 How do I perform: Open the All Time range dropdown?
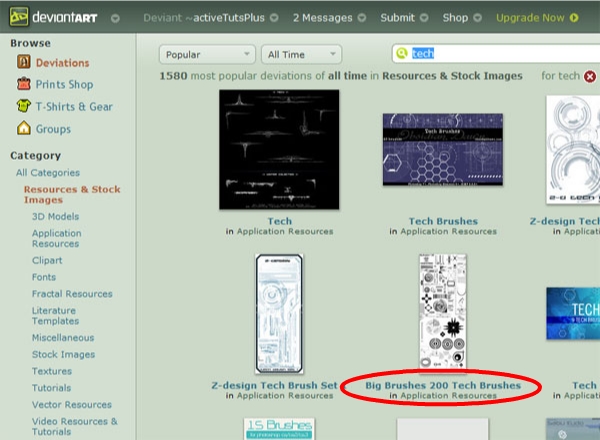point(302,54)
